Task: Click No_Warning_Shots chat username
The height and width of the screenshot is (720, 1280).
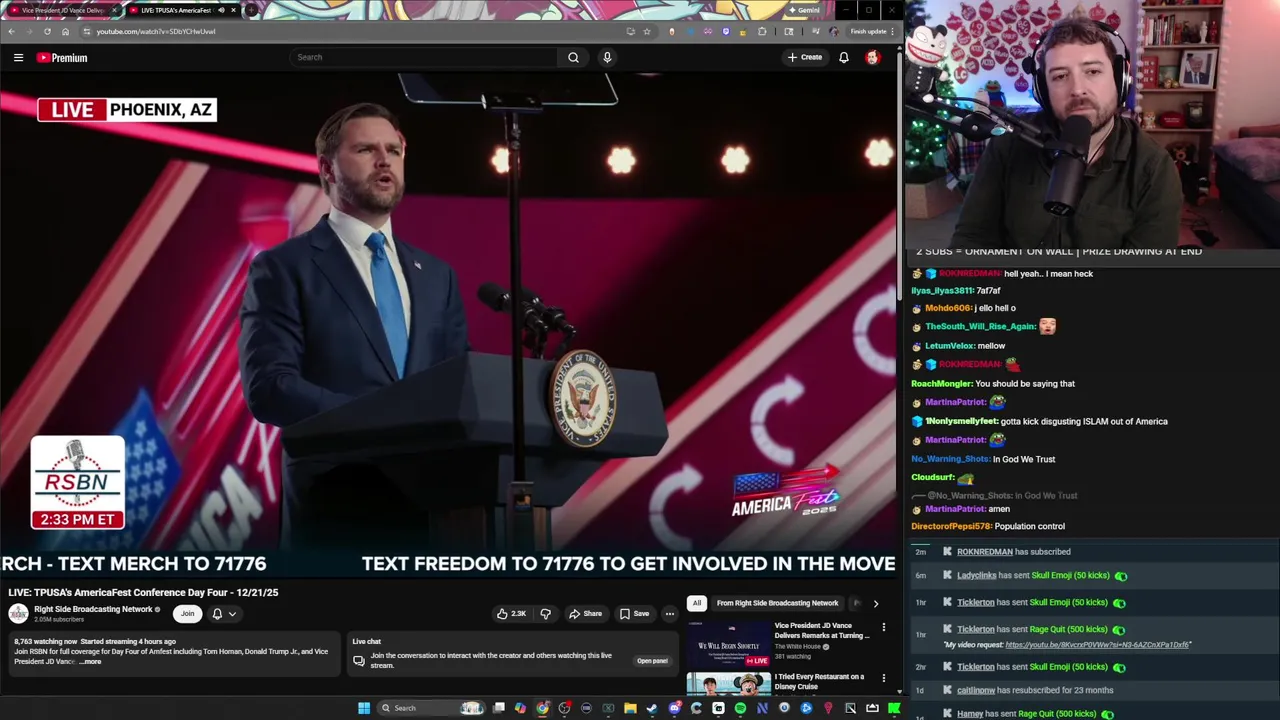Action: tap(950, 459)
